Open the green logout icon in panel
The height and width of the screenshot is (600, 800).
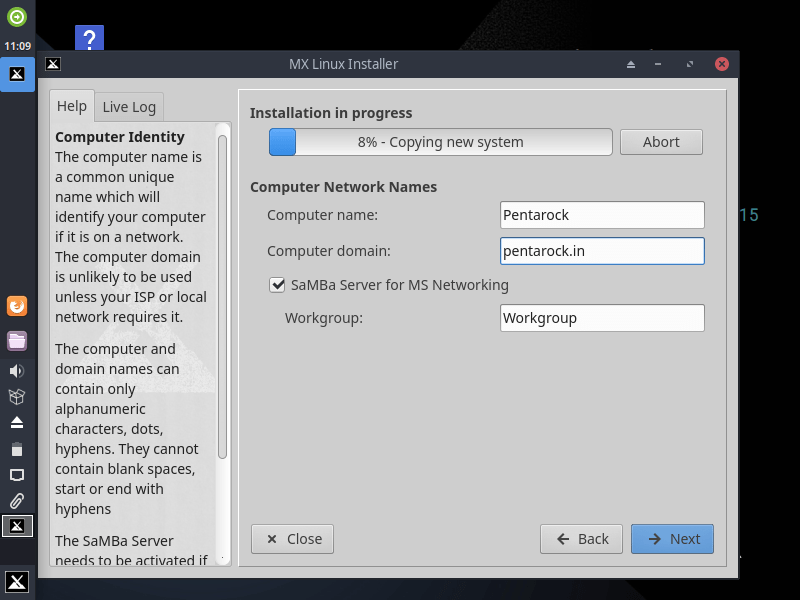17,17
